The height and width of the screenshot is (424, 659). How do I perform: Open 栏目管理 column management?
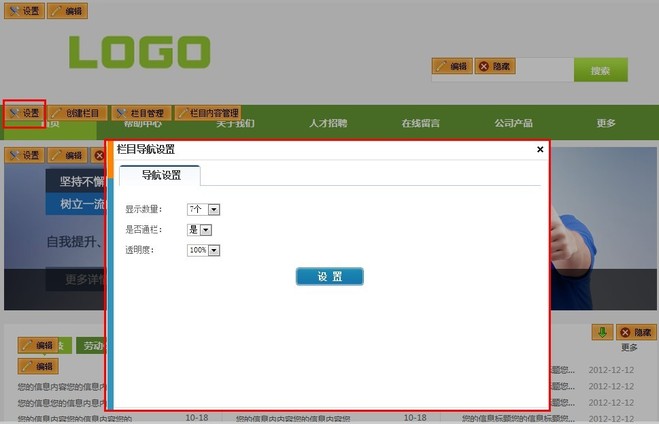point(139,113)
